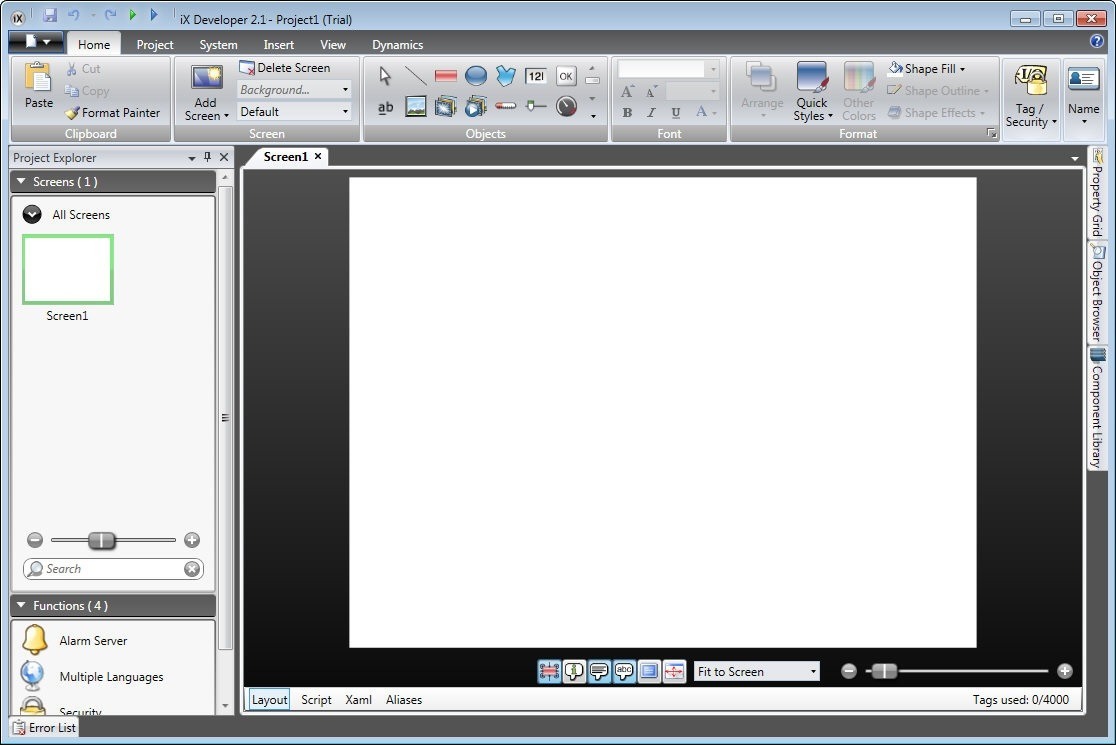
Task: Pin the Project Explorer panel
Action: (x=207, y=157)
